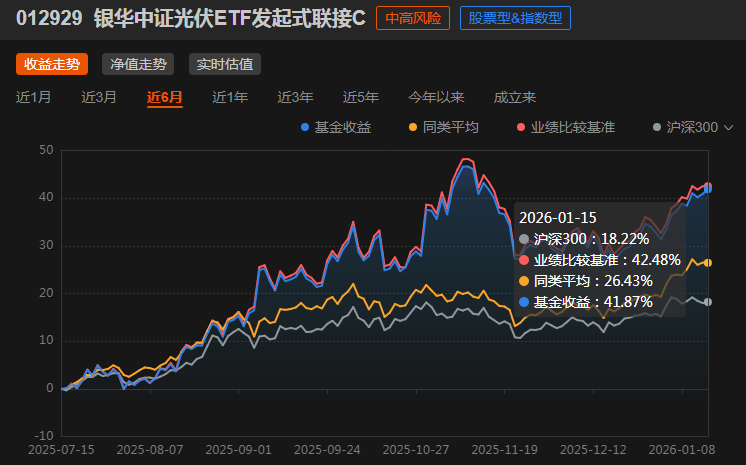Click the x-axis label 2025-07-15
The image size is (746, 465).
[61, 450]
